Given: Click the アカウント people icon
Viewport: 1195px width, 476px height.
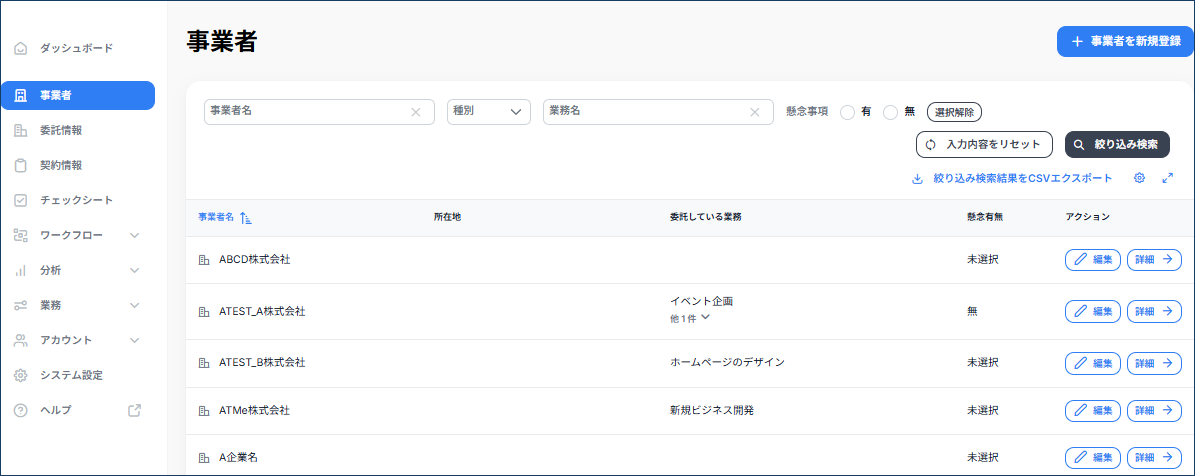Looking at the screenshot, I should pyautogui.click(x=21, y=340).
